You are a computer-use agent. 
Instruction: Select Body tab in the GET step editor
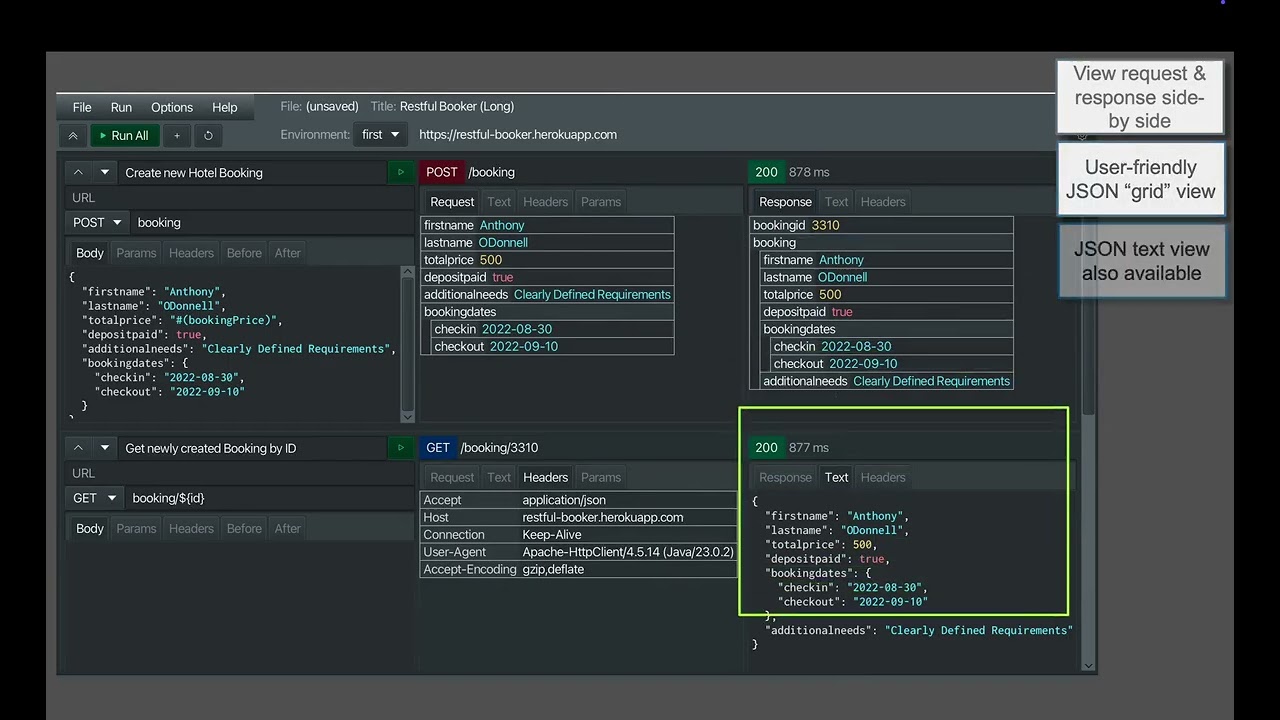click(90, 528)
